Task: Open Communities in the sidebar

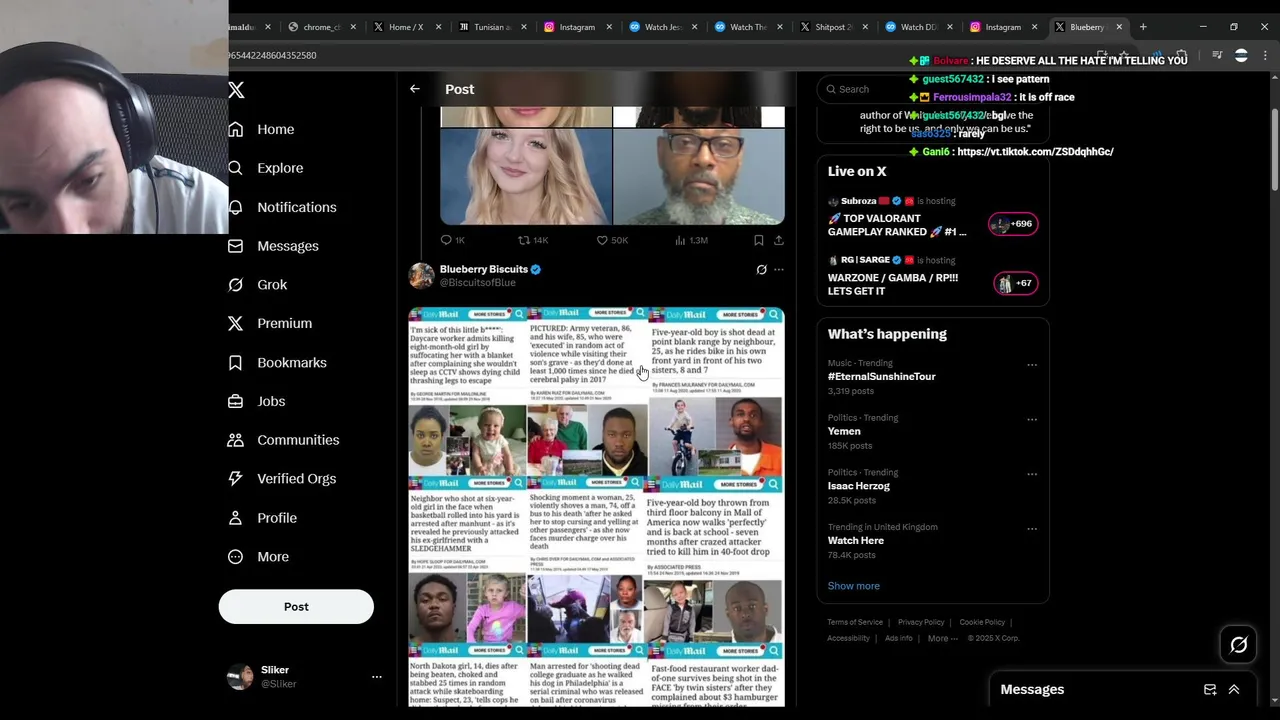Action: tap(283, 440)
